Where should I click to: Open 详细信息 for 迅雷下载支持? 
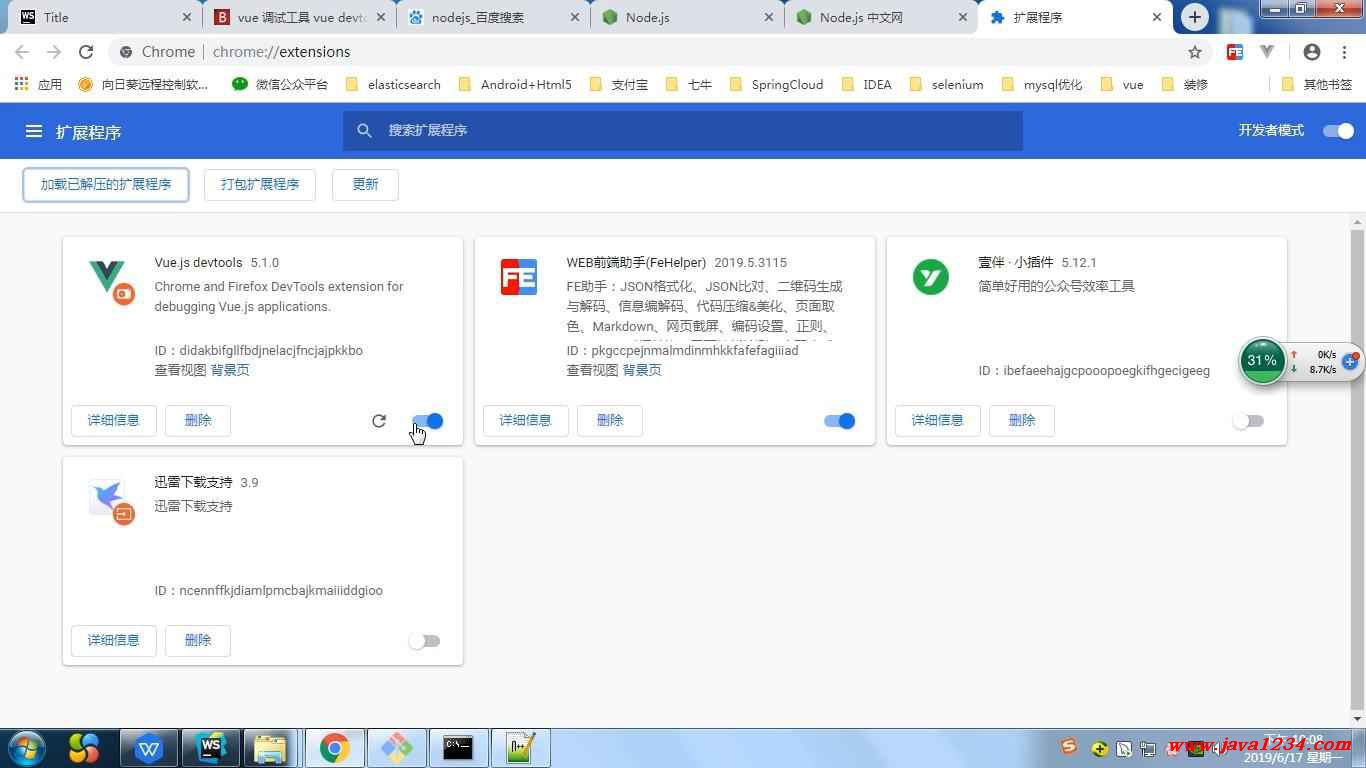tap(114, 641)
